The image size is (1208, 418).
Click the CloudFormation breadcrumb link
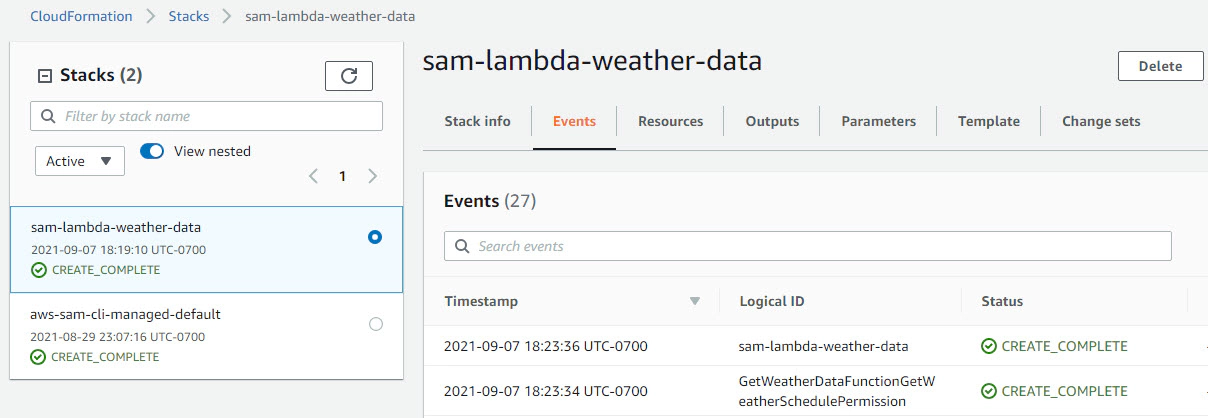tap(81, 17)
